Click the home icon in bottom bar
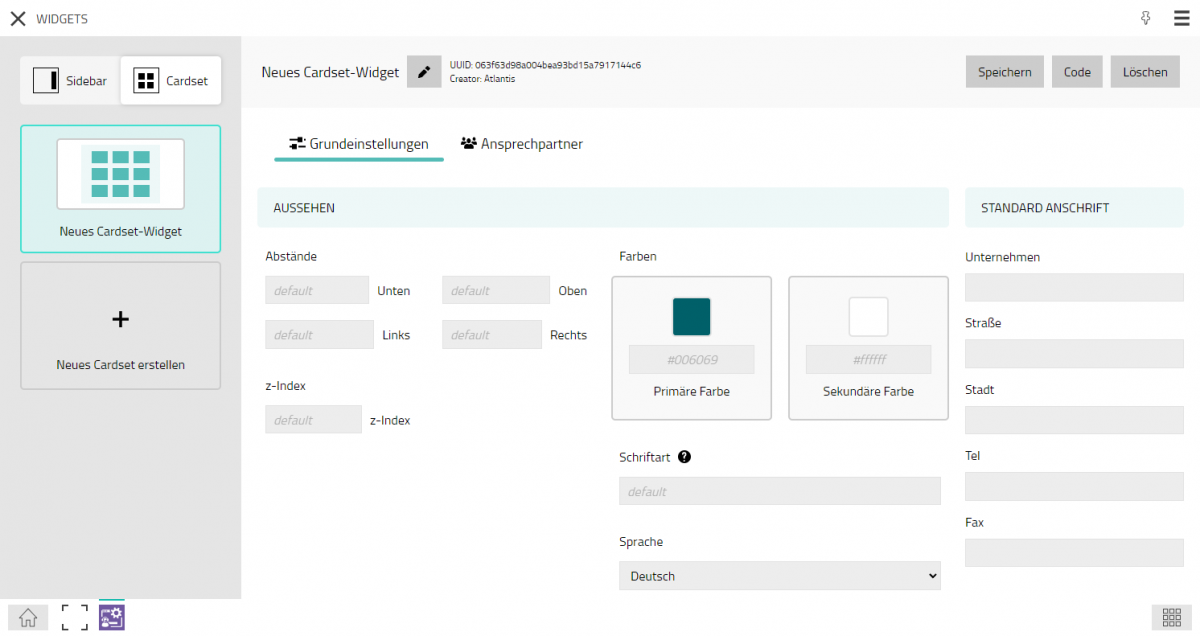Screen dimensions: 1200x636 [x=28, y=618]
